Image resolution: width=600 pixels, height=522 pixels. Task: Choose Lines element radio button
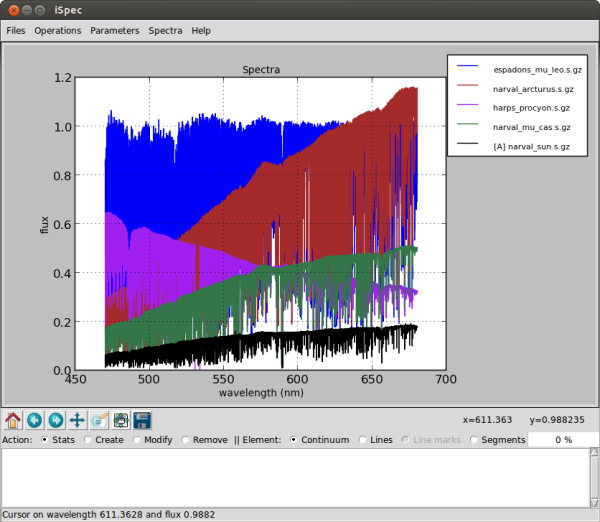point(362,440)
